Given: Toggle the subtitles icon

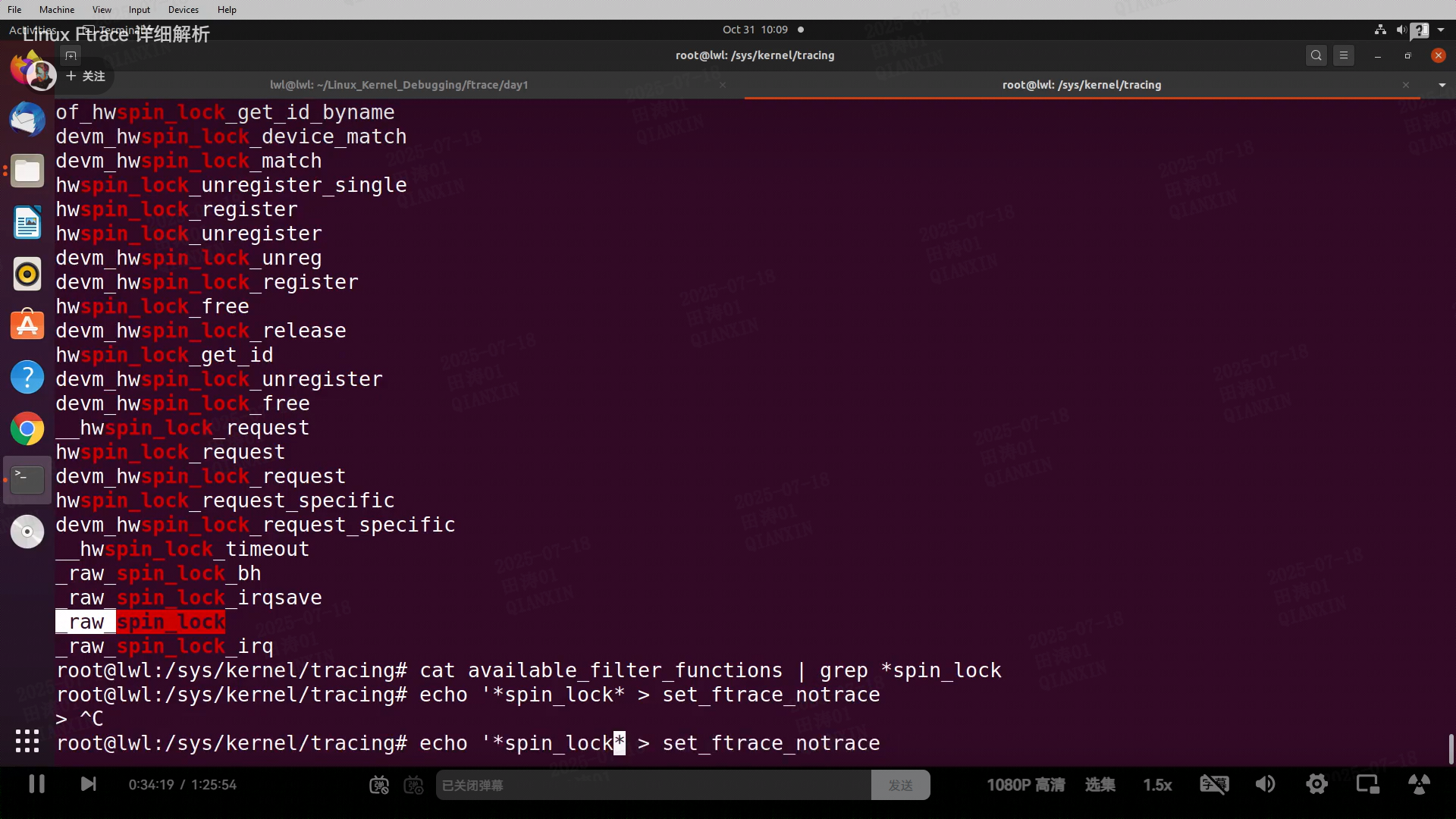Looking at the screenshot, I should point(1213,785).
